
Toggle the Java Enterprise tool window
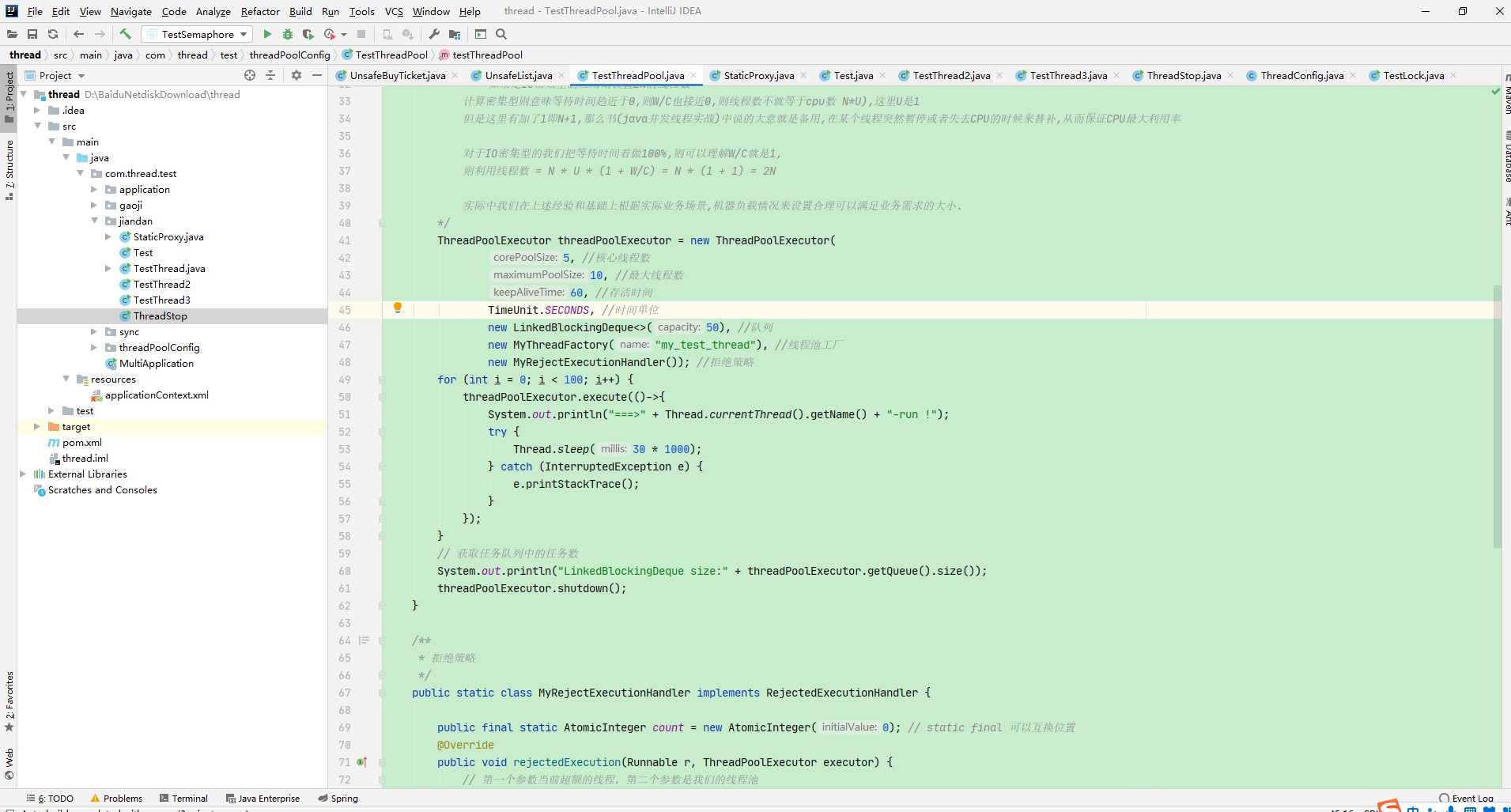tap(263, 799)
